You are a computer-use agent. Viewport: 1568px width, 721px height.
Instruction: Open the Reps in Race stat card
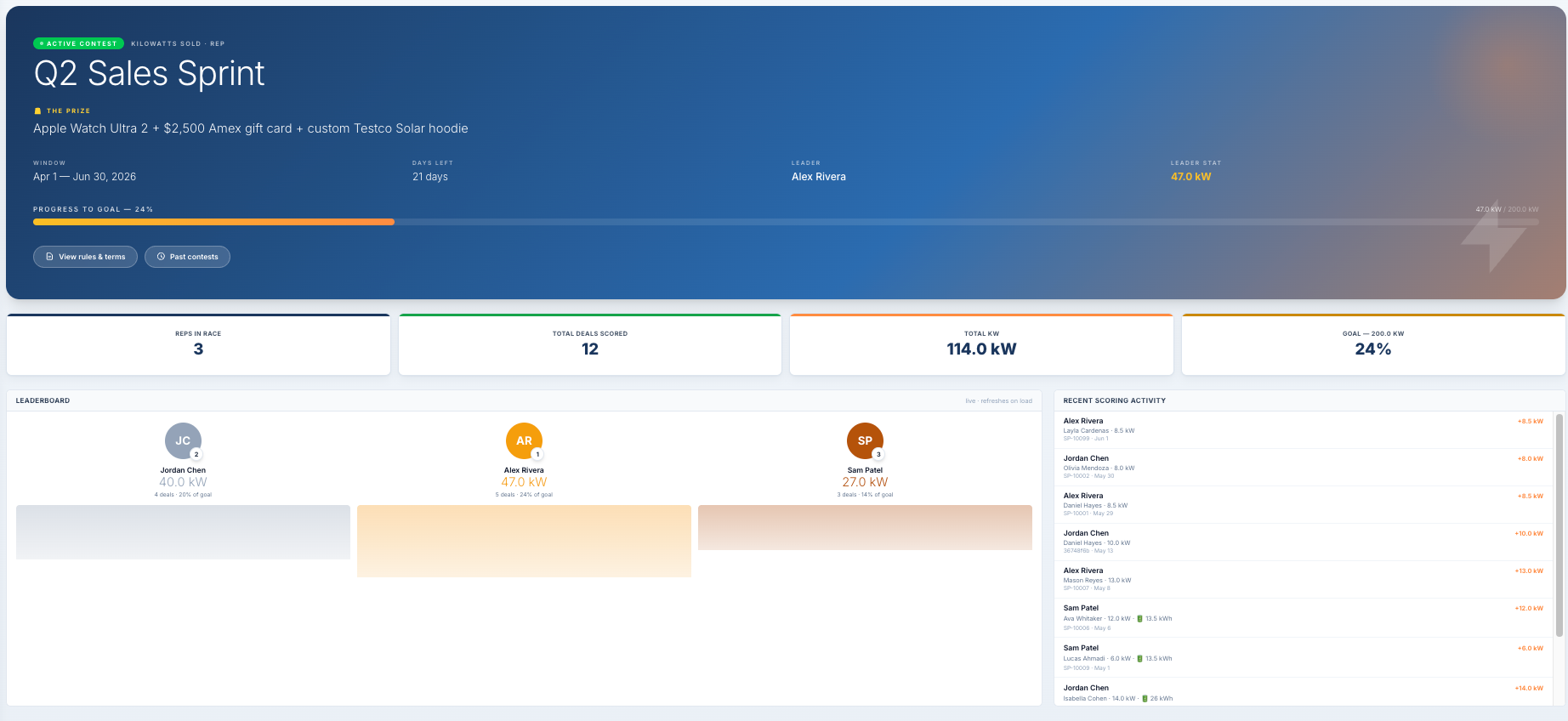pos(198,344)
